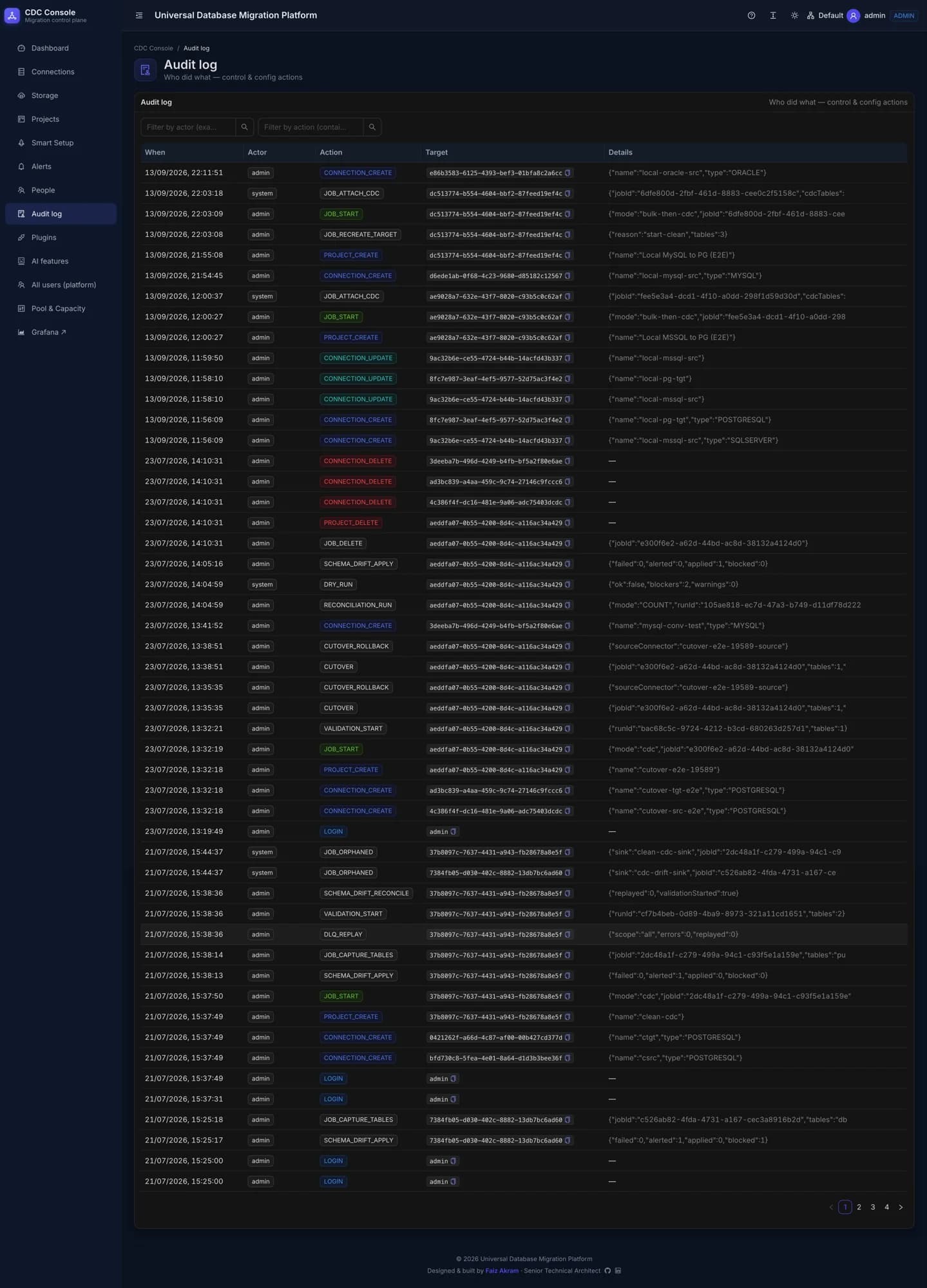The width and height of the screenshot is (927, 1288).
Task: Focus the Filter by actor input
Action: (188, 127)
